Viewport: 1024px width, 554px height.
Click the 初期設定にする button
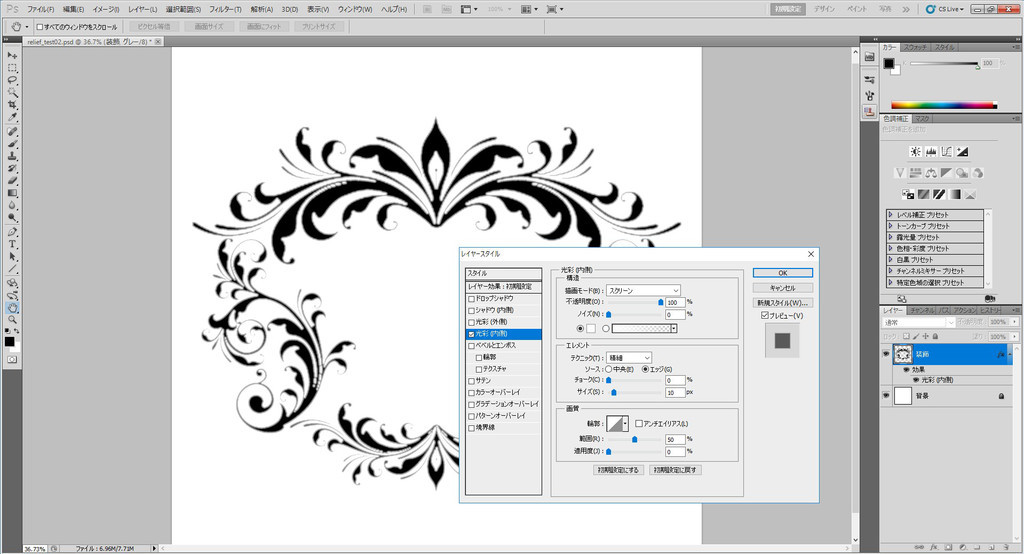pos(618,470)
